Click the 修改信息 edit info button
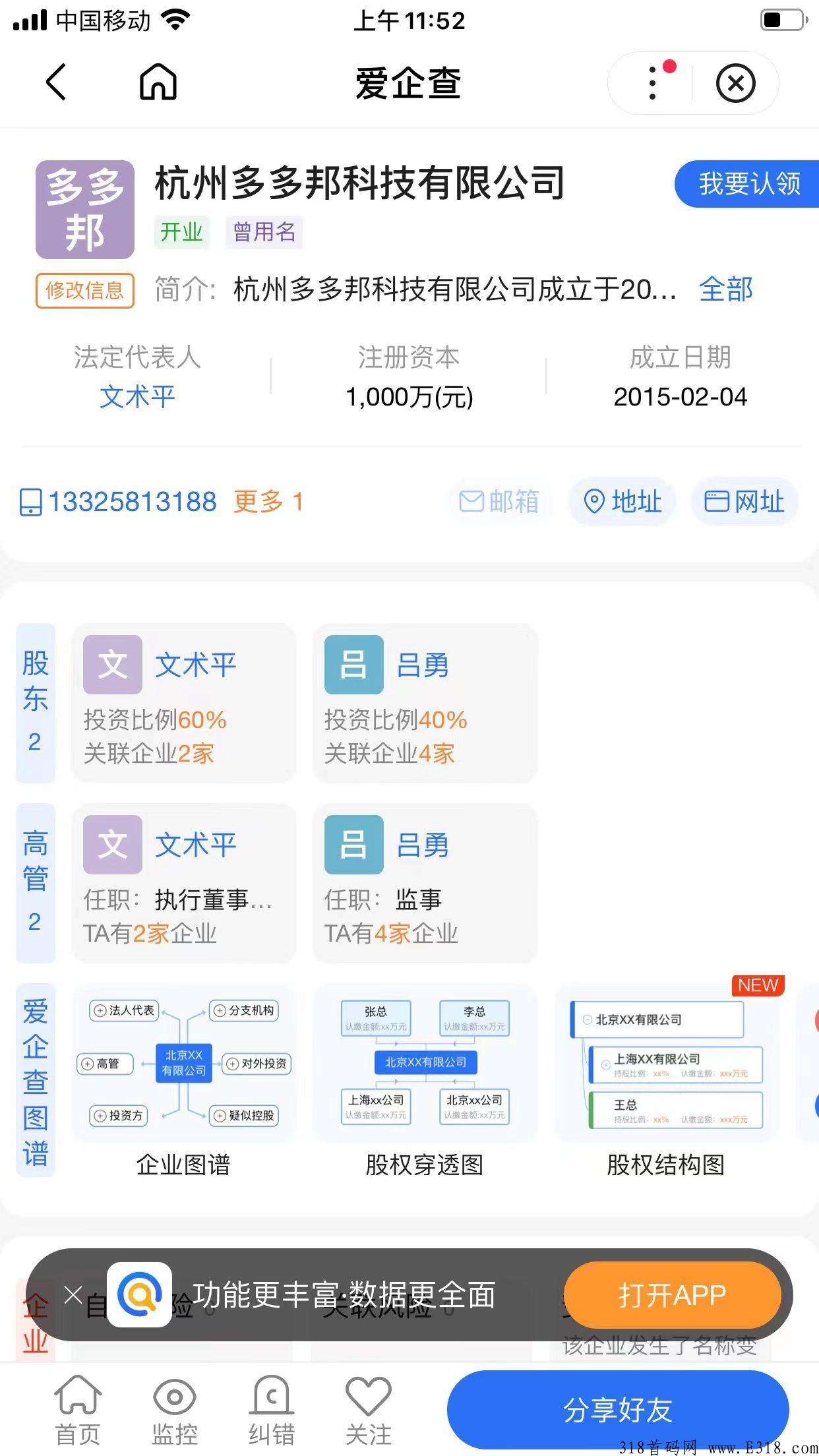The width and height of the screenshot is (819, 1456). (85, 290)
